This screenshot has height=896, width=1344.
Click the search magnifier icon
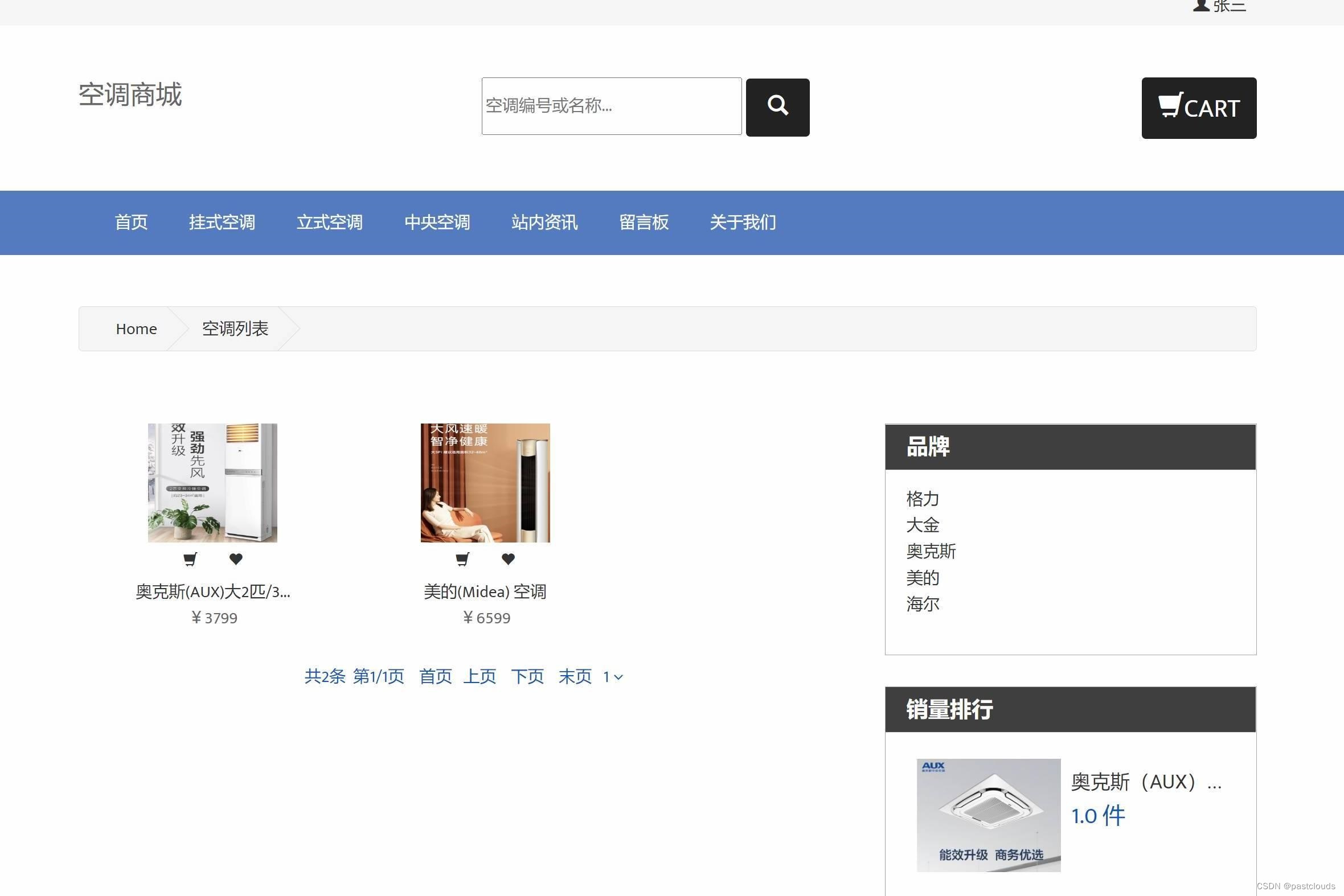(777, 106)
